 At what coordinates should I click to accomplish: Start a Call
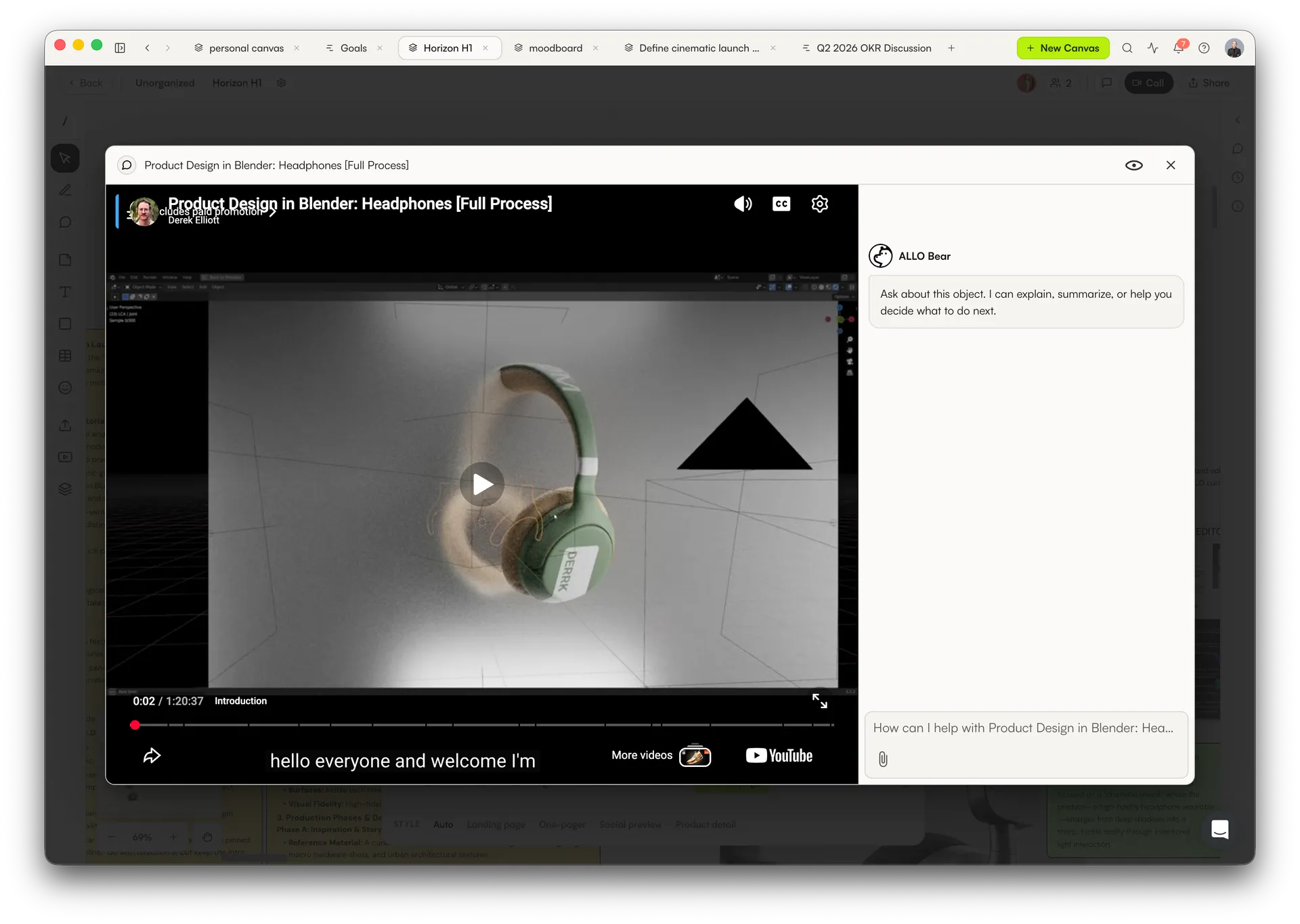pyautogui.click(x=1148, y=83)
